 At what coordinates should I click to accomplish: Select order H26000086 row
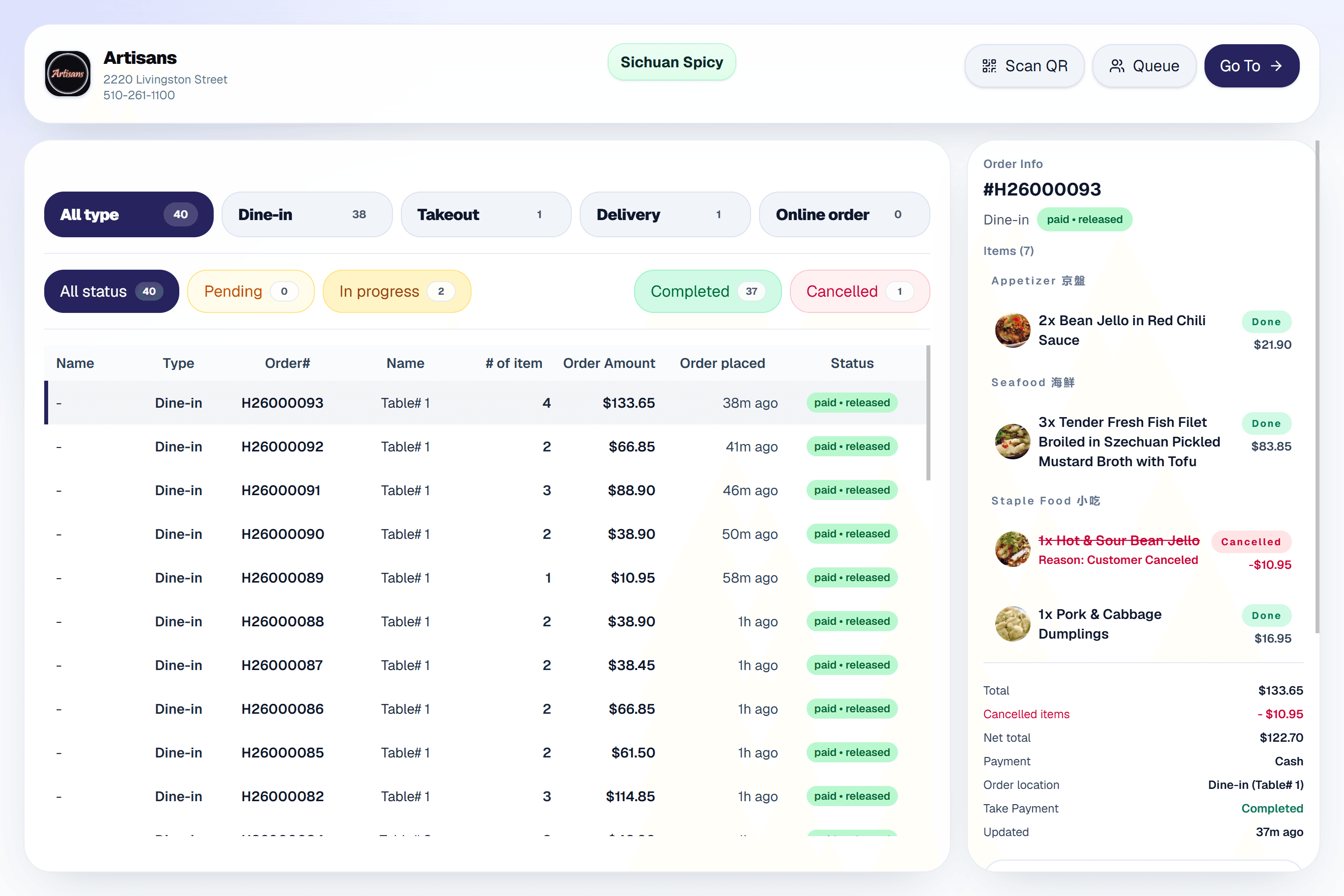(484, 708)
